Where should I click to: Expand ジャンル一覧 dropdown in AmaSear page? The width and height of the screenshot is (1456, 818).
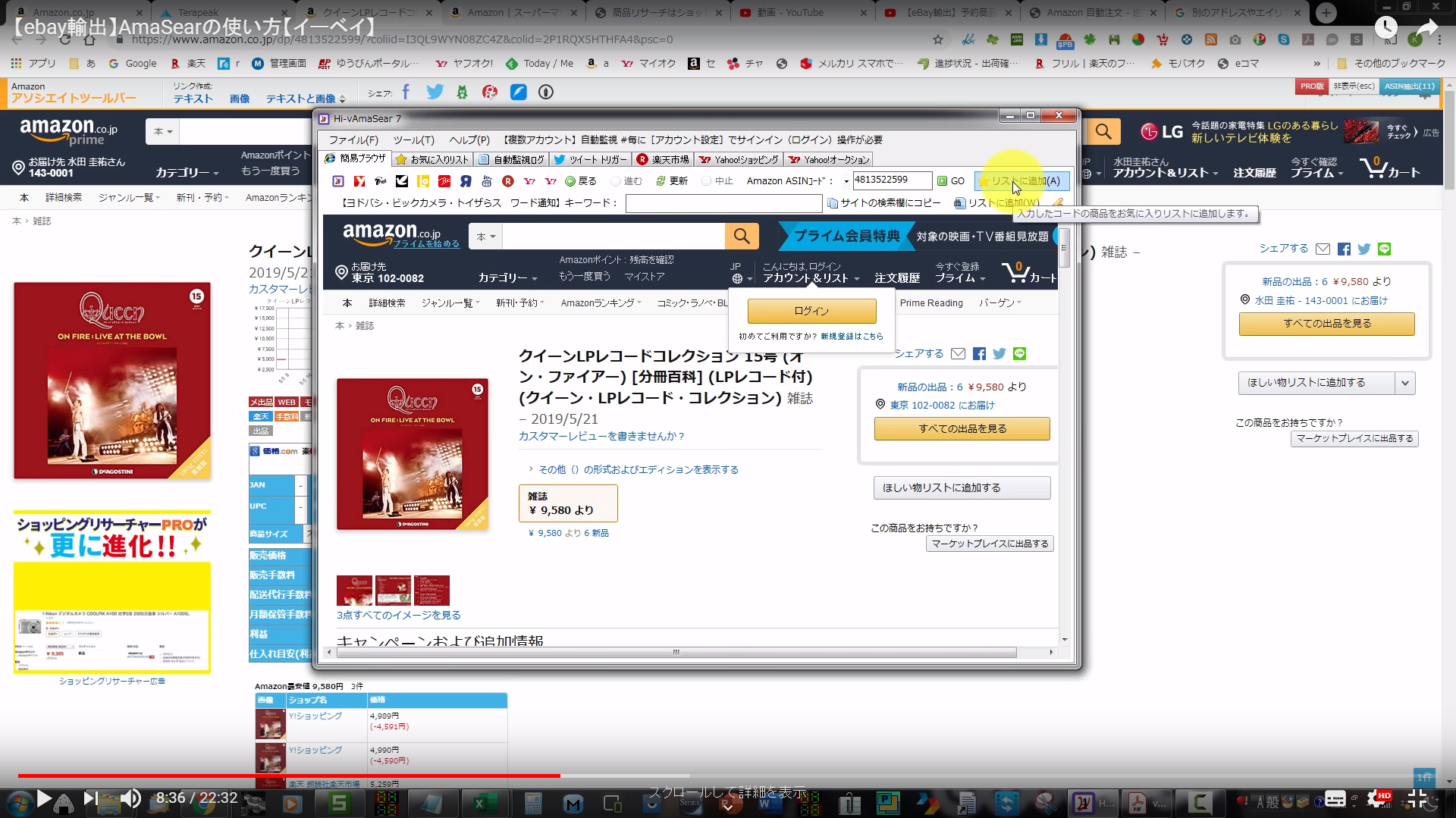pyautogui.click(x=450, y=303)
